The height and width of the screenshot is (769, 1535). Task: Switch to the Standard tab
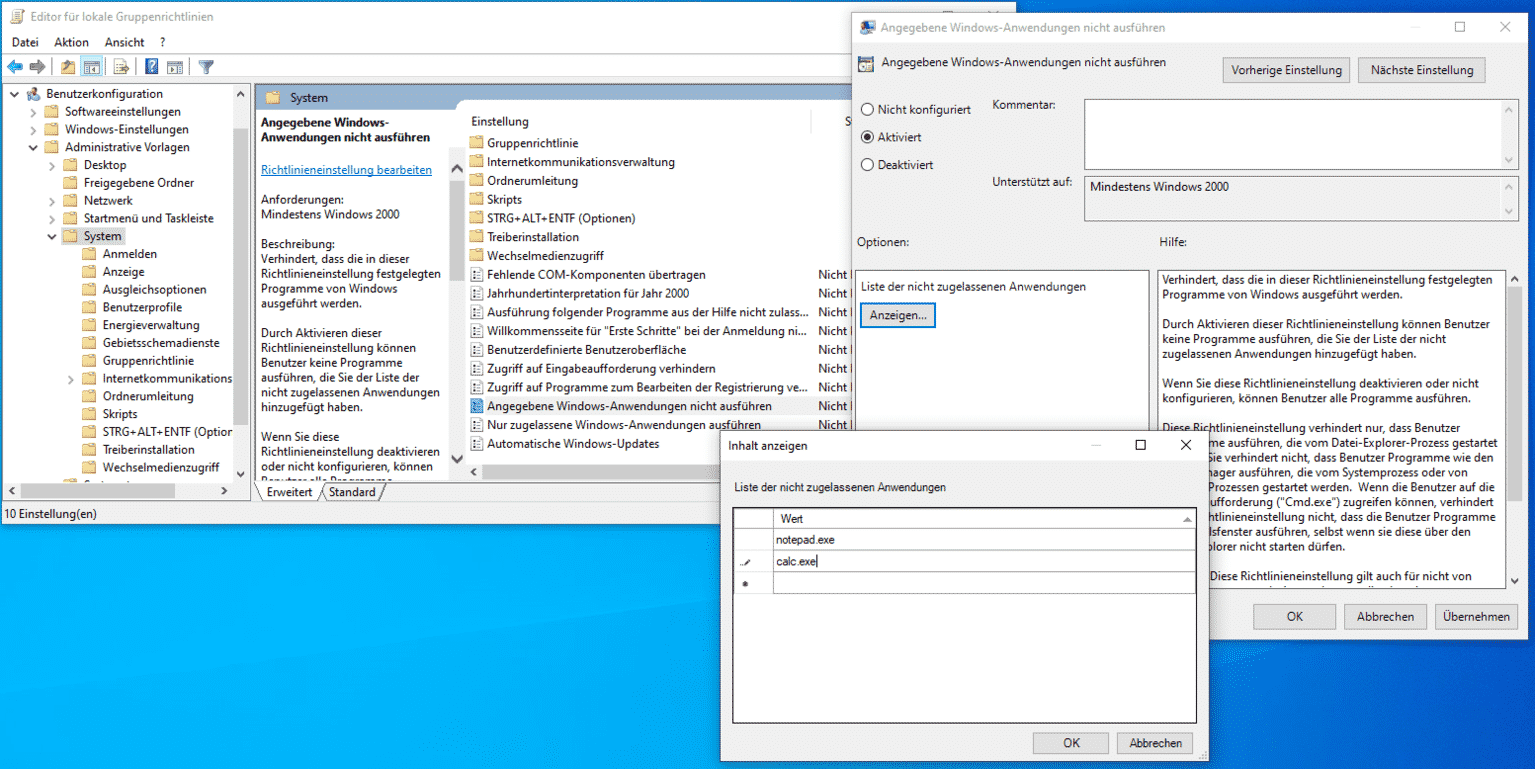[352, 491]
